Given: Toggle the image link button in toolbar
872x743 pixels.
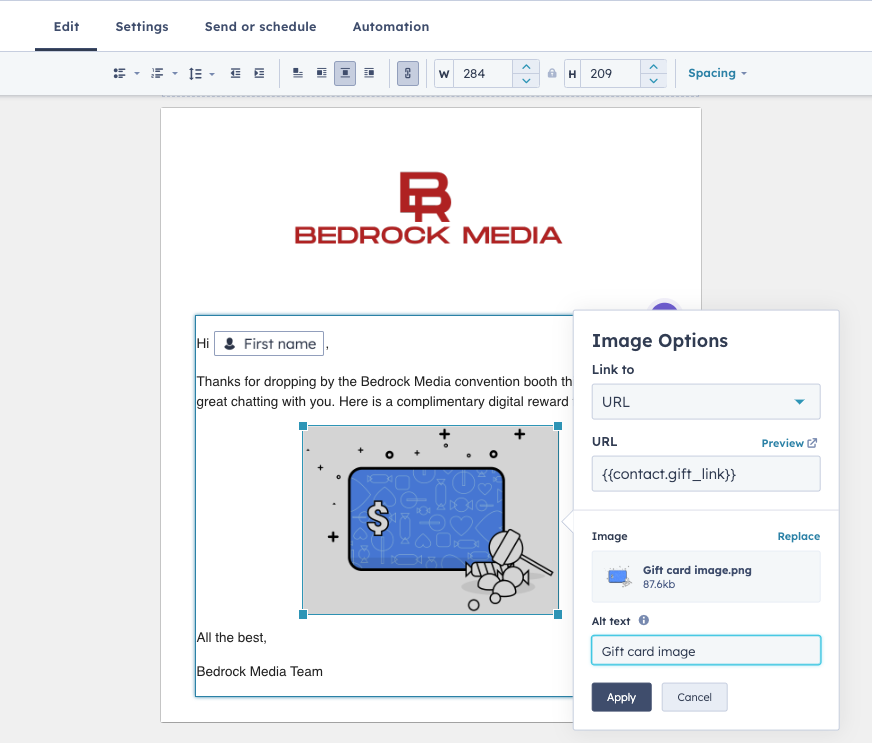Looking at the screenshot, I should click(408, 73).
